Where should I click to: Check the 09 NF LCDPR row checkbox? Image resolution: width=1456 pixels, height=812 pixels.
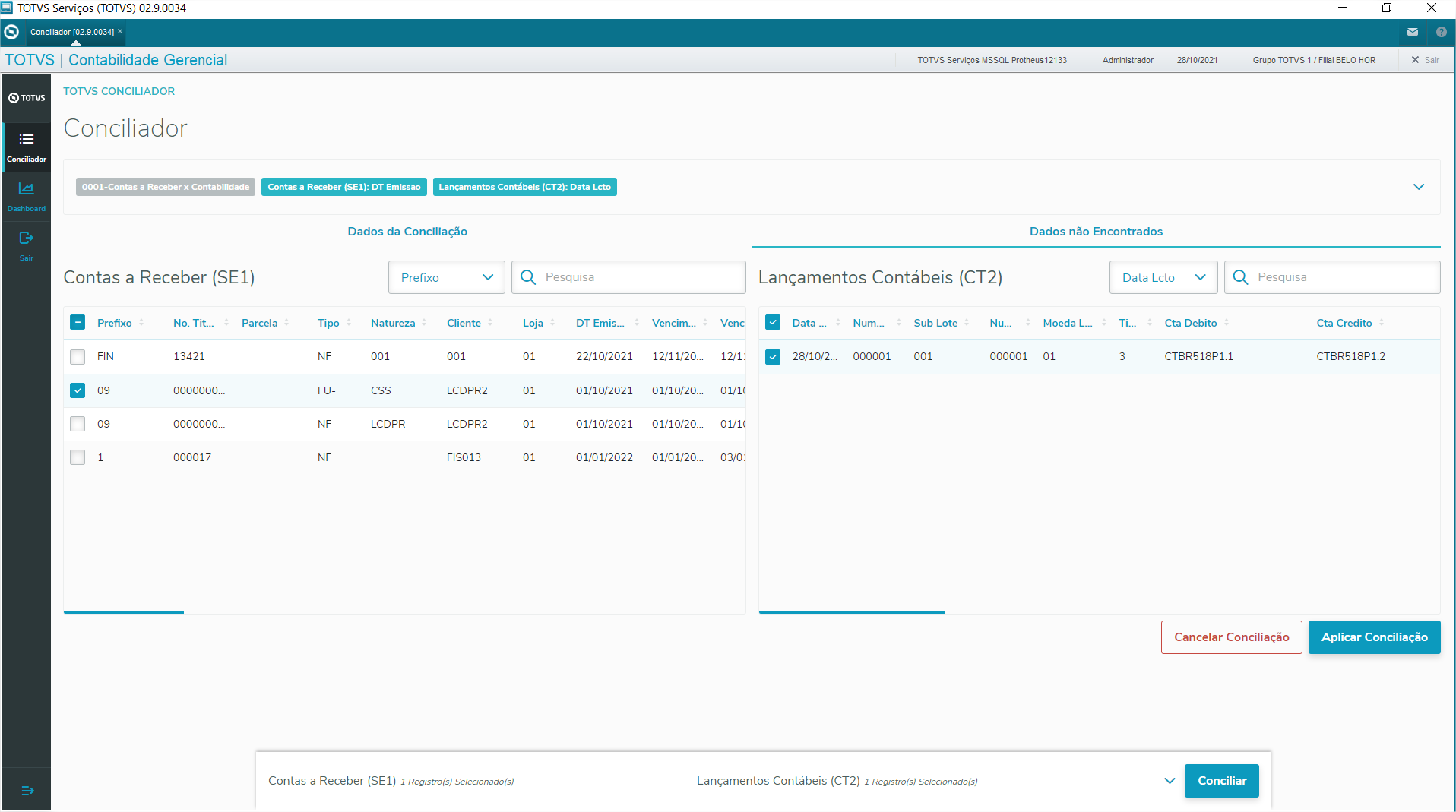[x=78, y=424]
